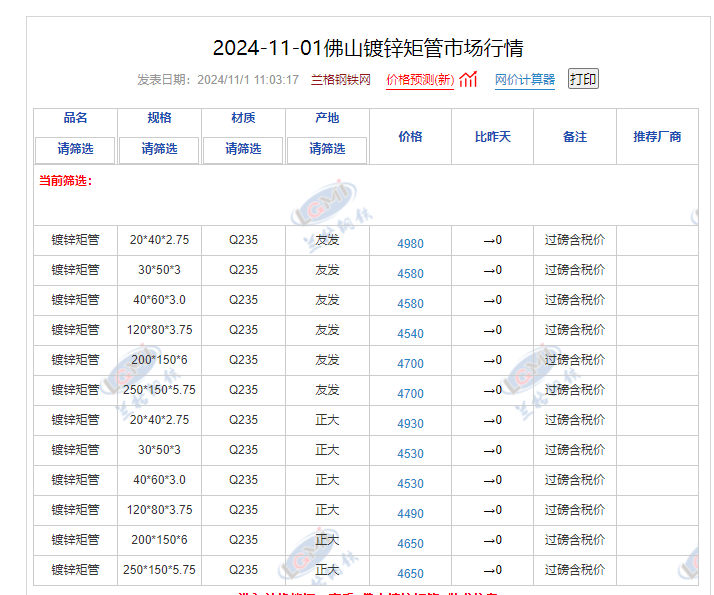Click the red price forecast chart icon

[468, 79]
